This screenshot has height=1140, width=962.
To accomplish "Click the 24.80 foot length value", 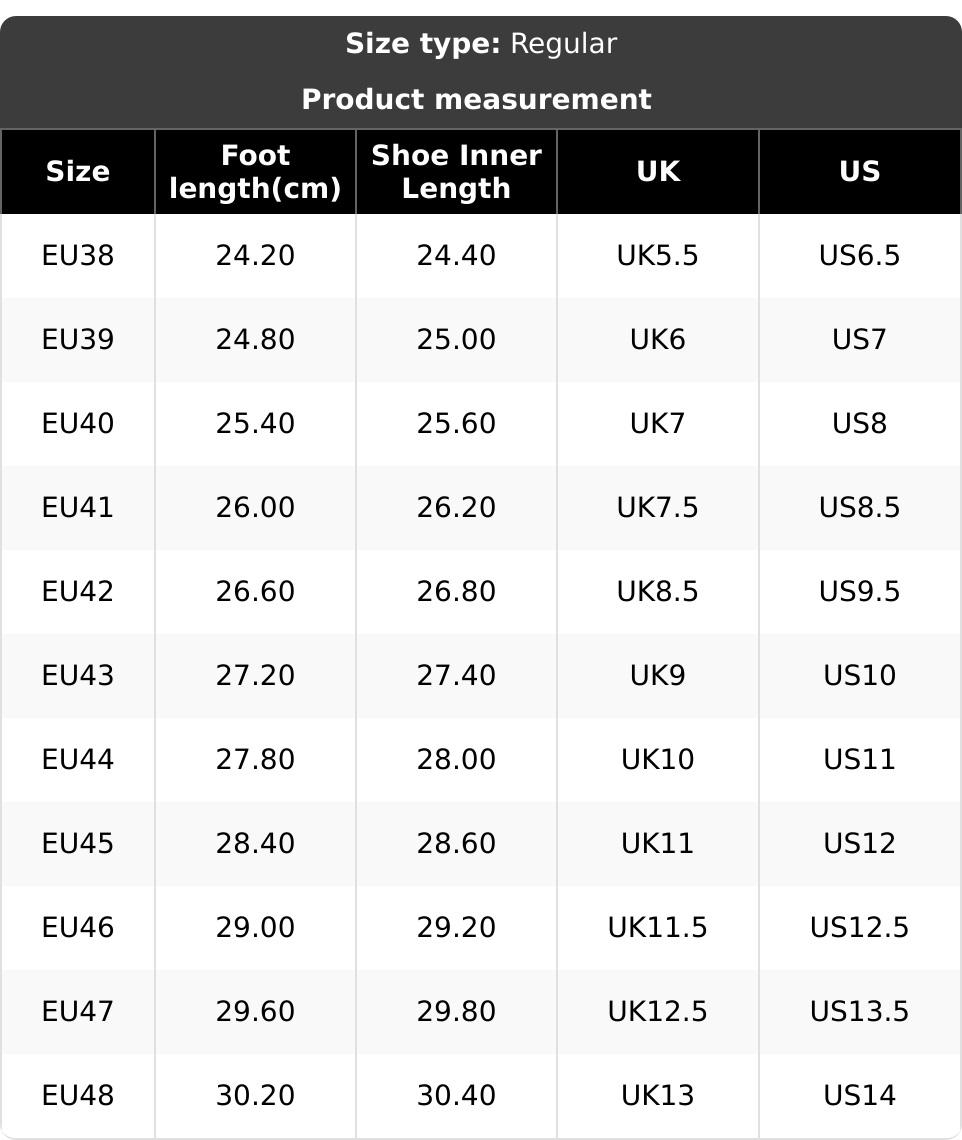I will point(256,340).
